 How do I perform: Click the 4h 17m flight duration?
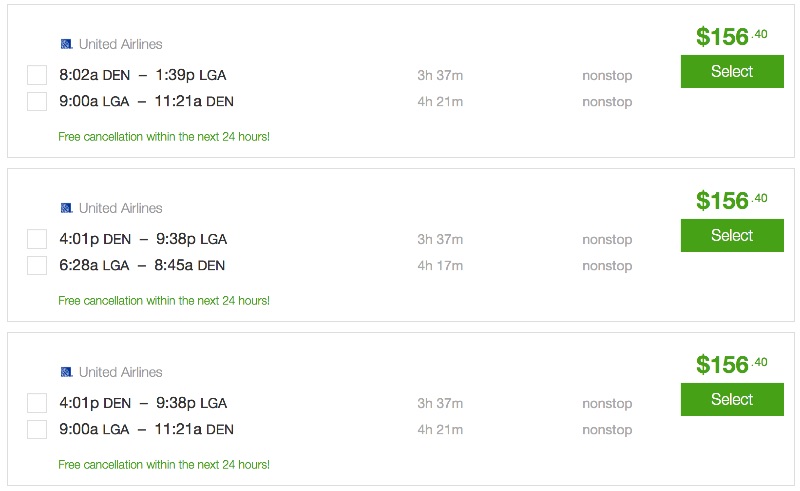pos(440,266)
